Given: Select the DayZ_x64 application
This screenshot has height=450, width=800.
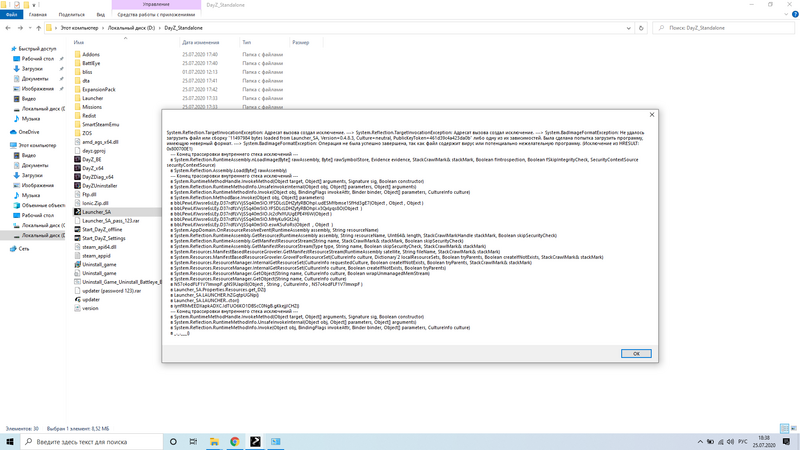Looking at the screenshot, I should 92,168.
